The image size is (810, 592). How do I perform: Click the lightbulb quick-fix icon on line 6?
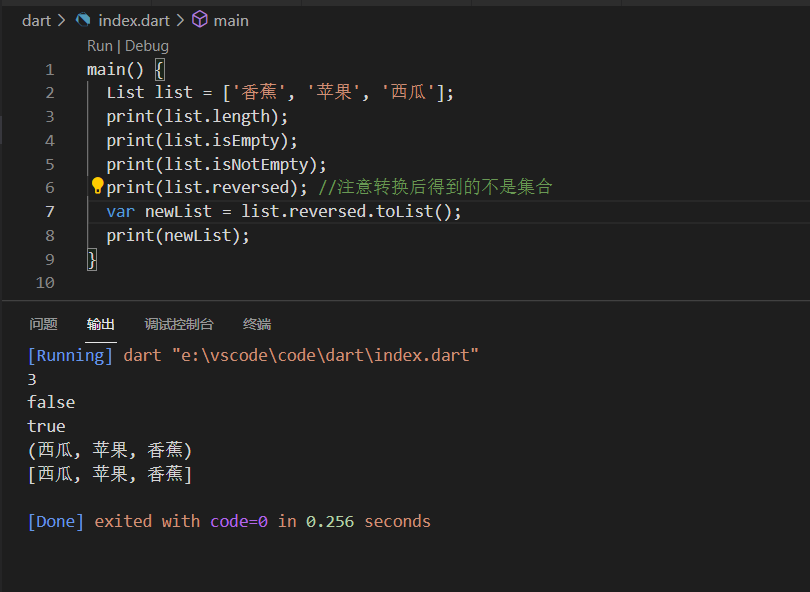point(97,185)
